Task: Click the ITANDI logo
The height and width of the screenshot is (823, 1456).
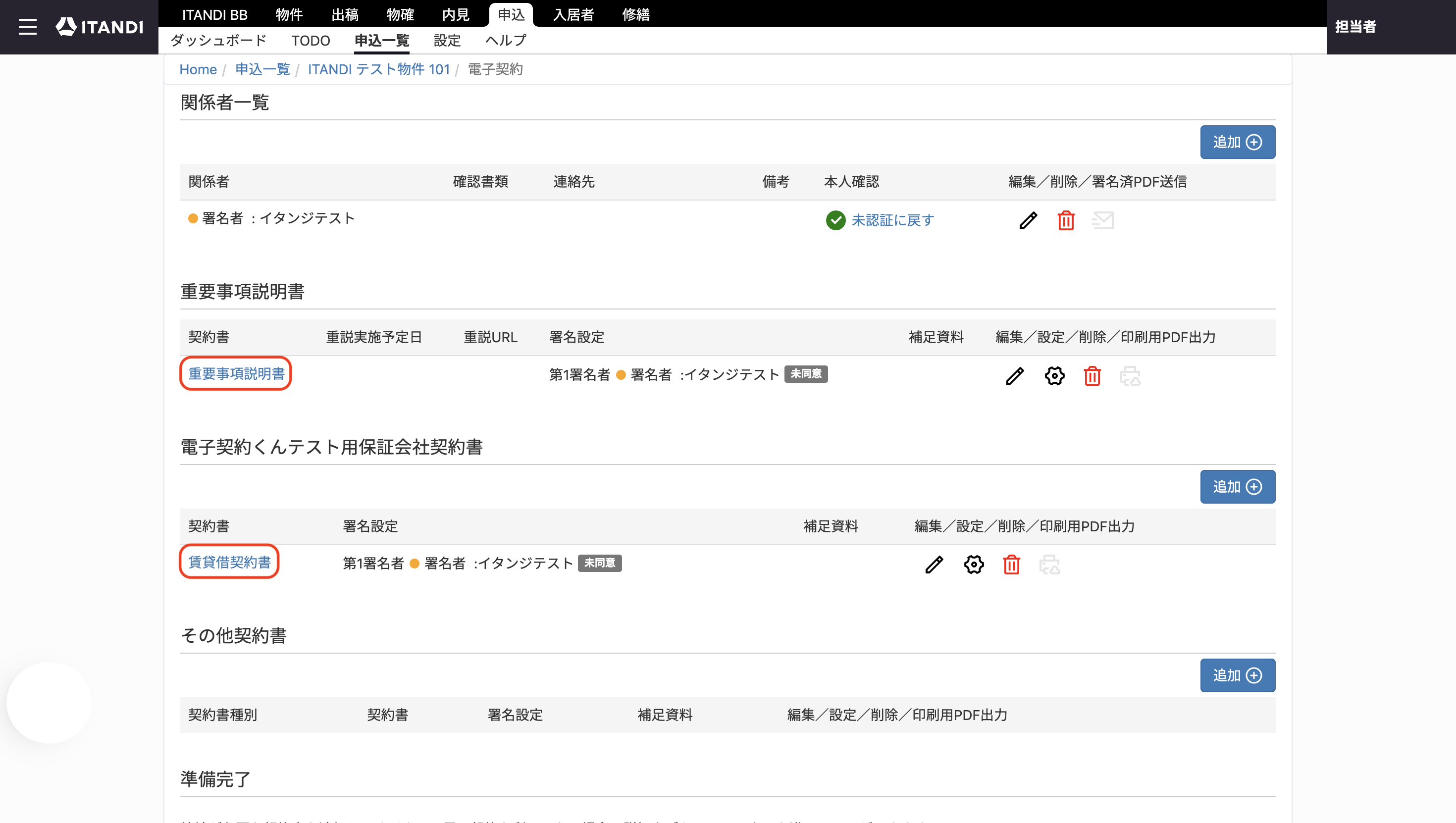Action: [100, 27]
